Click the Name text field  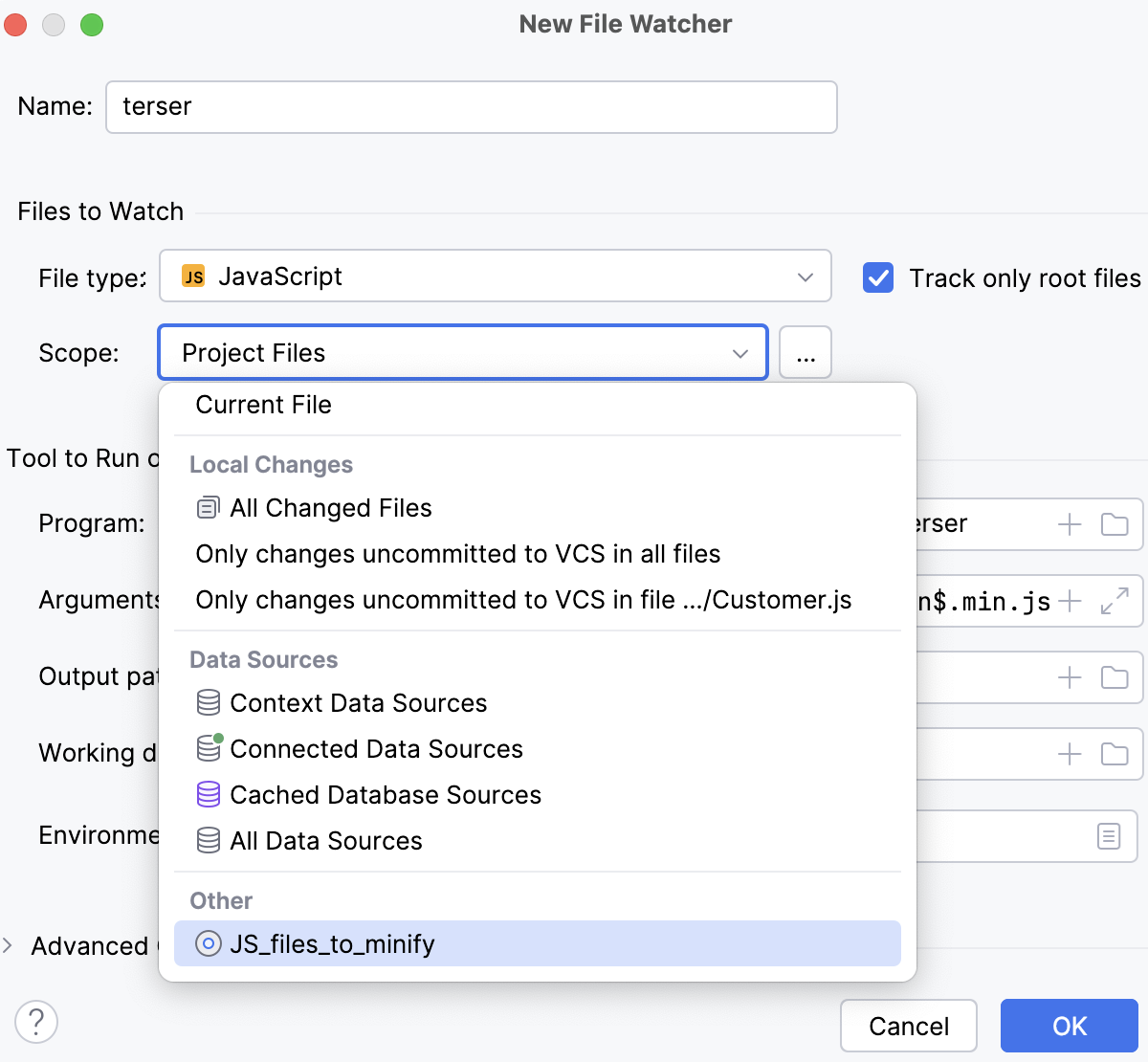click(471, 106)
